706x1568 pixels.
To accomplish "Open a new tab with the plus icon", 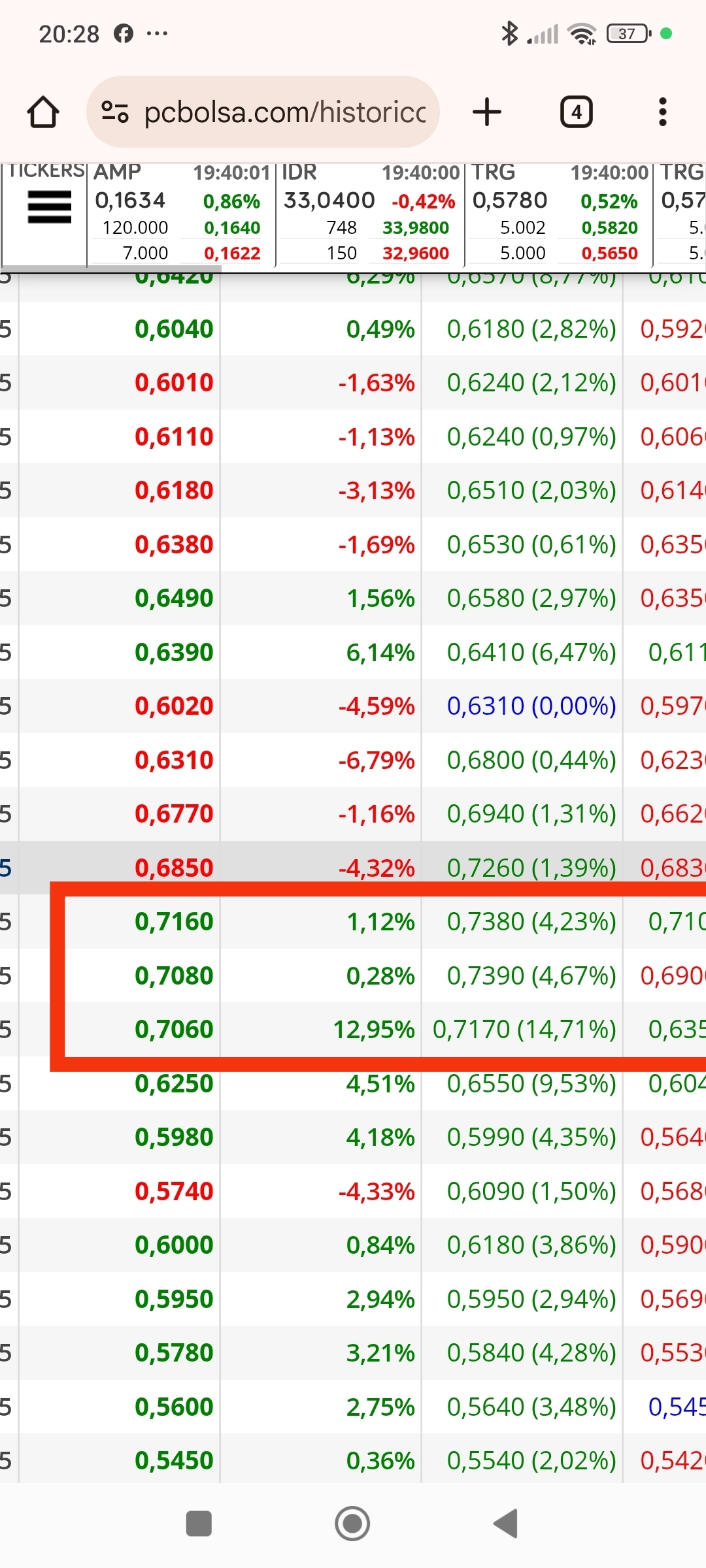I will coord(486,112).
